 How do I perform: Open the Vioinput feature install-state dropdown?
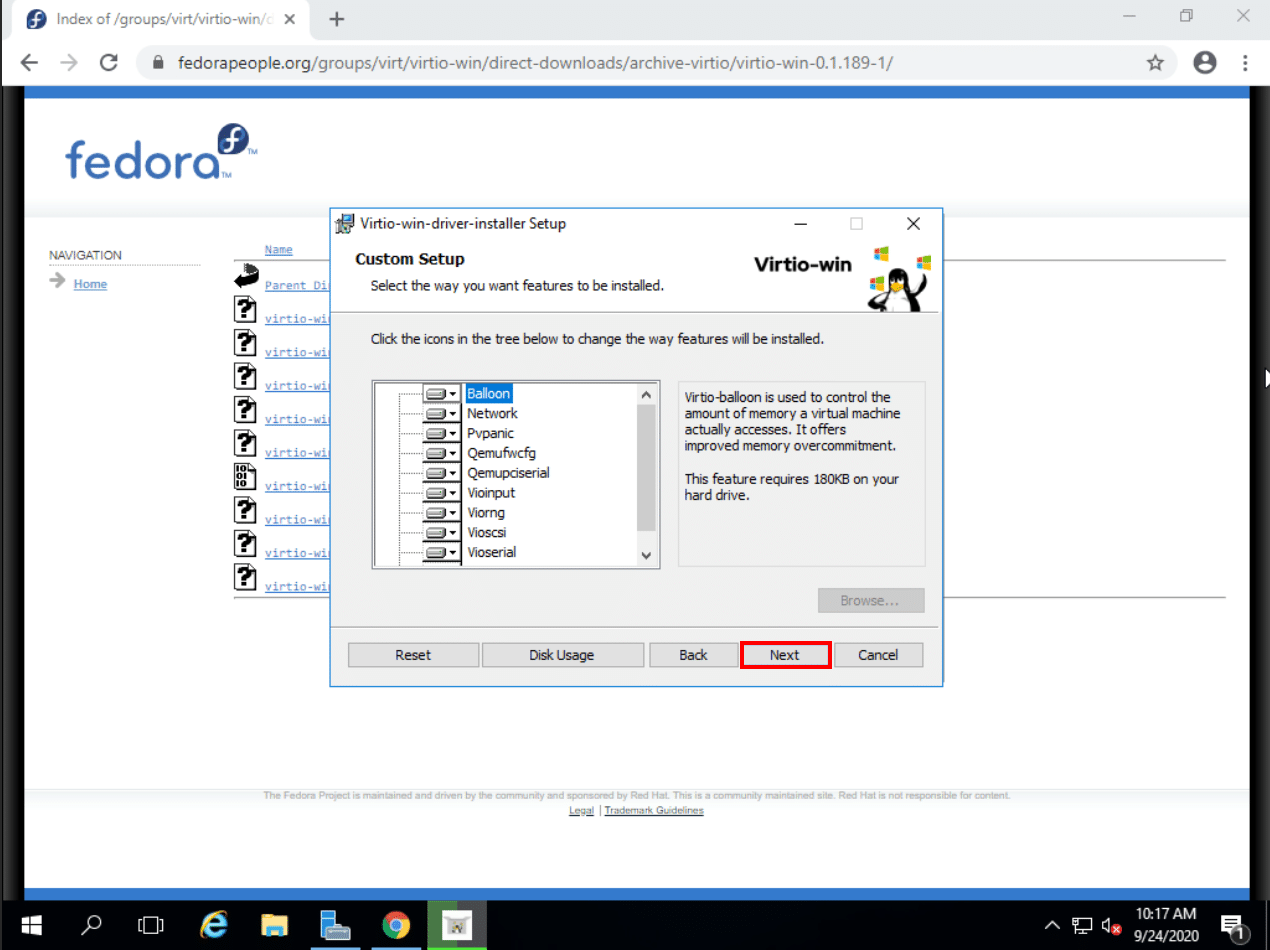click(442, 493)
